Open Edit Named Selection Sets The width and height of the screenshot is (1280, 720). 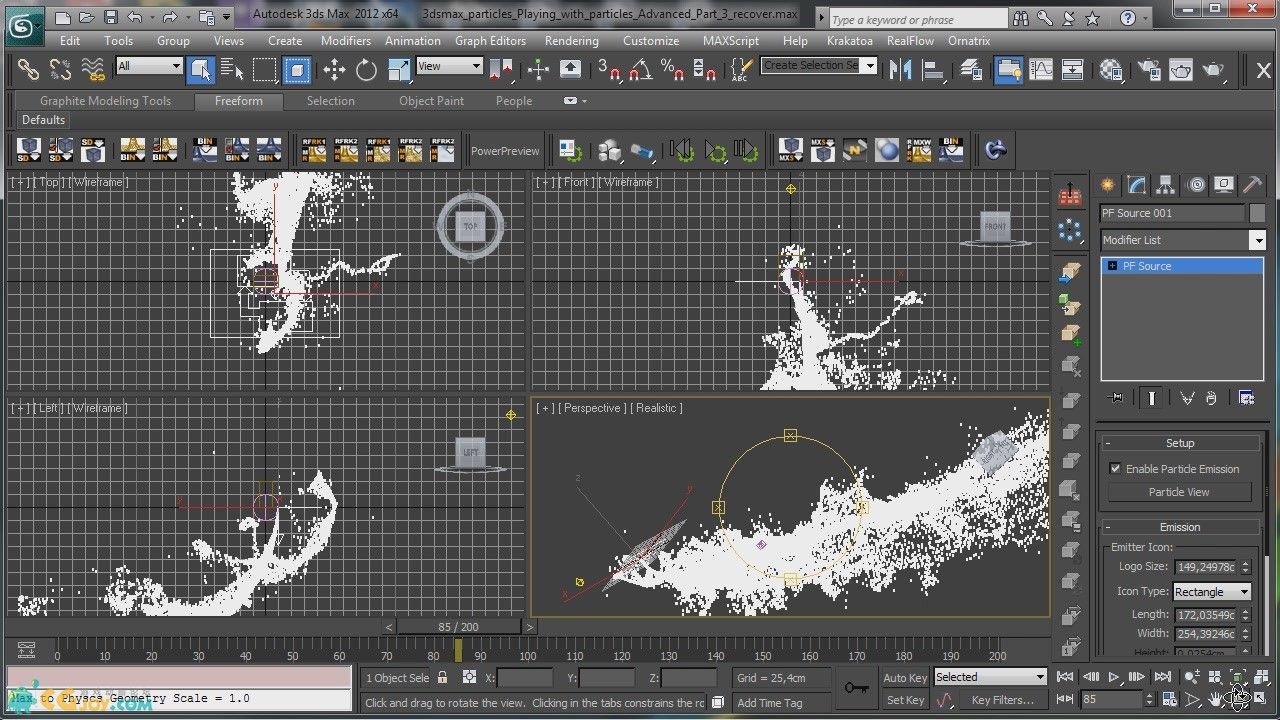(740, 69)
